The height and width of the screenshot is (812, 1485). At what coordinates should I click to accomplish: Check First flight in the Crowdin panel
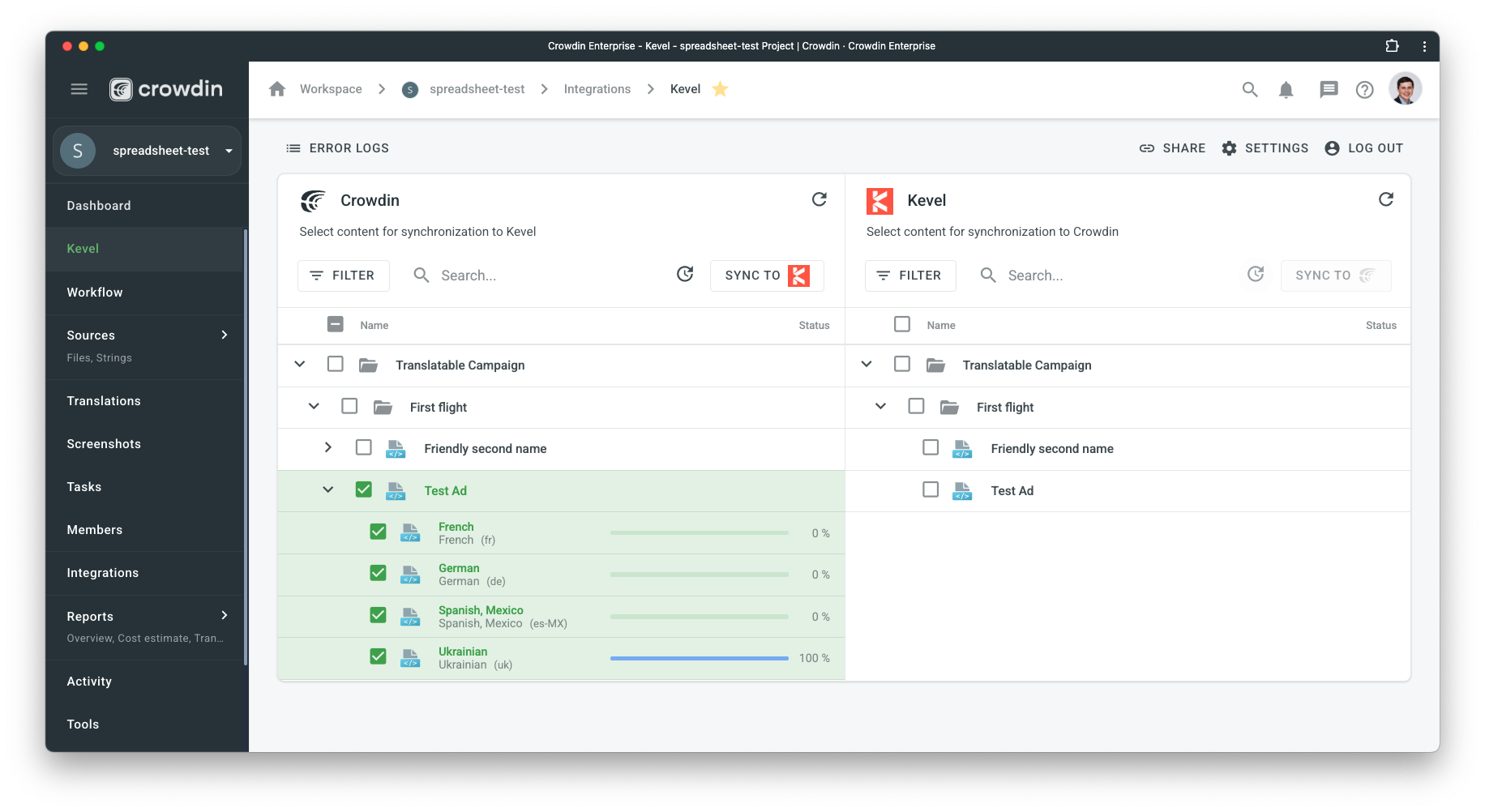point(349,406)
